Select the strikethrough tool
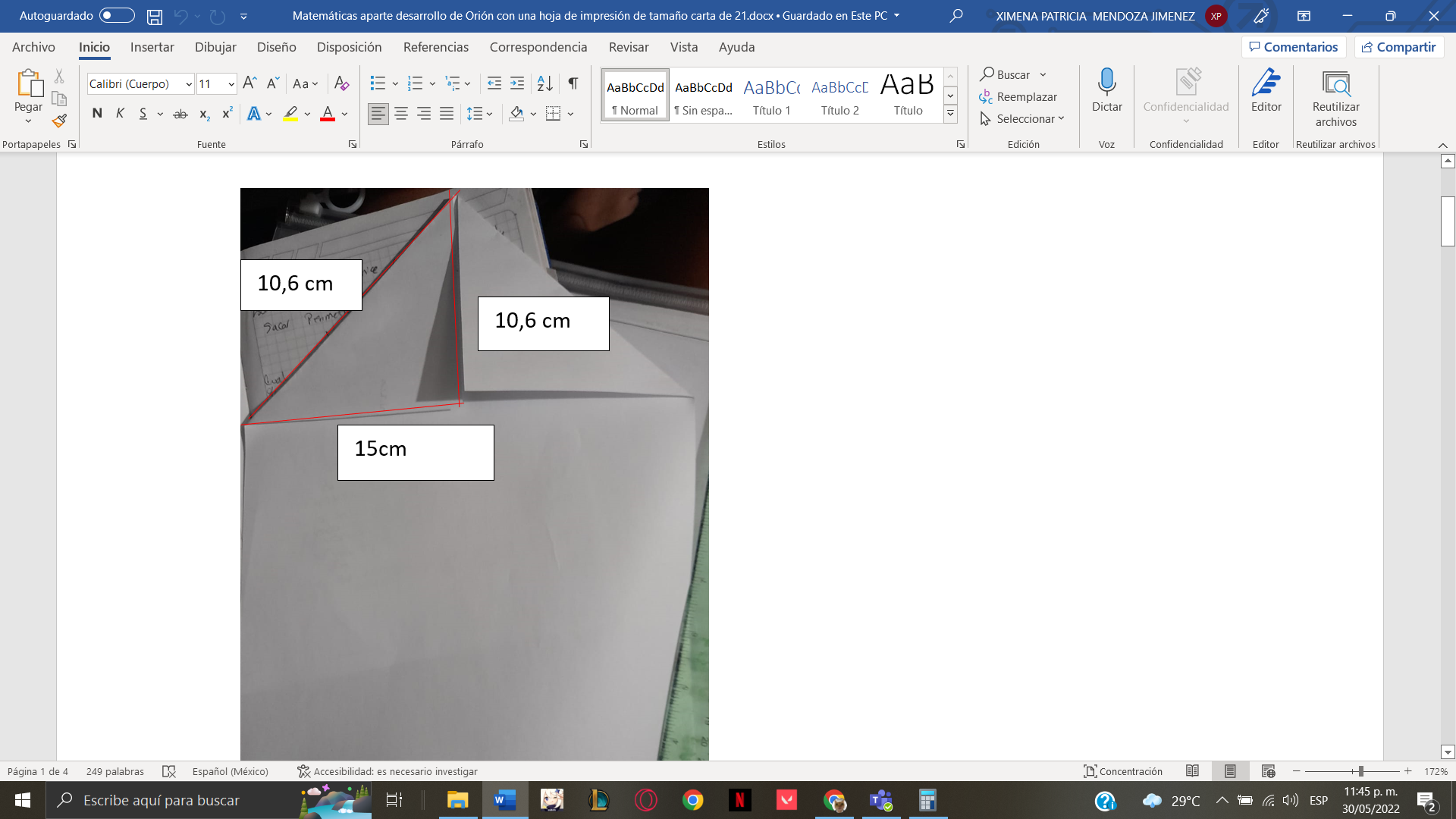This screenshot has height=819, width=1456. pos(180,113)
